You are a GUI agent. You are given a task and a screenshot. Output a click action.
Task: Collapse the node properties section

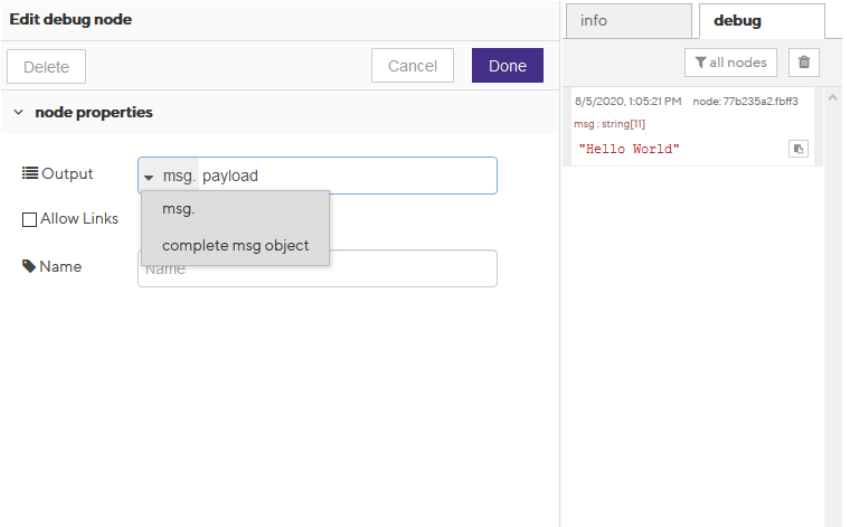point(19,112)
